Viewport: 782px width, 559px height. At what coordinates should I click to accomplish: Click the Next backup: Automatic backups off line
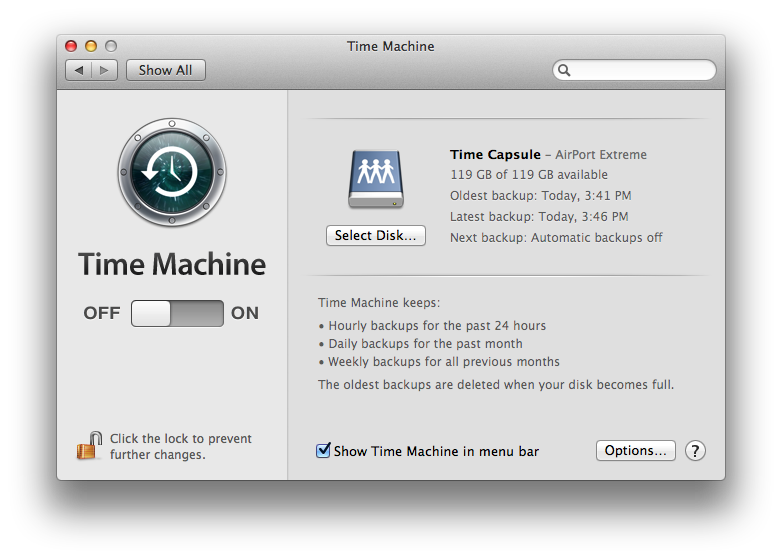point(556,238)
